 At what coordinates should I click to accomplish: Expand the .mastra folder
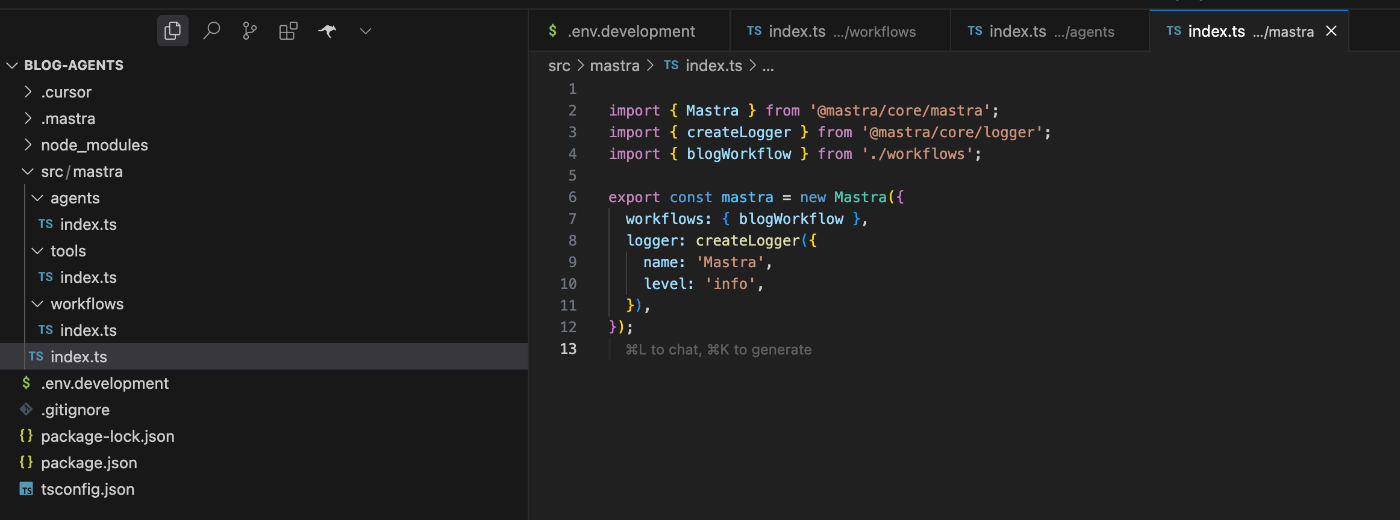pos(264,118)
